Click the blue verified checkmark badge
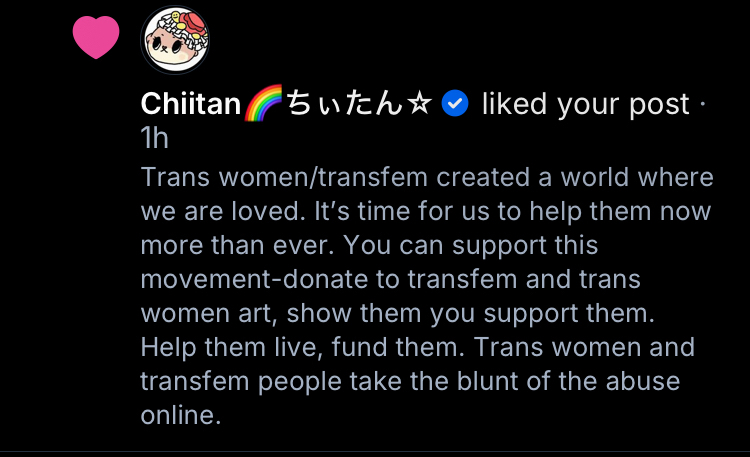The width and height of the screenshot is (750, 457). [x=456, y=103]
